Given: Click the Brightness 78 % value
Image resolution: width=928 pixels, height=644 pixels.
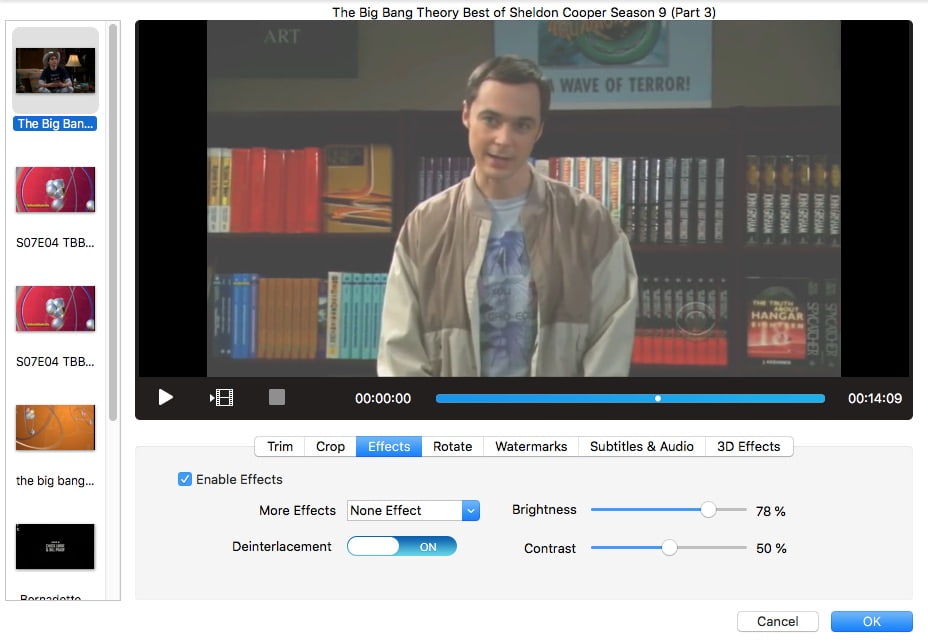Looking at the screenshot, I should [771, 511].
